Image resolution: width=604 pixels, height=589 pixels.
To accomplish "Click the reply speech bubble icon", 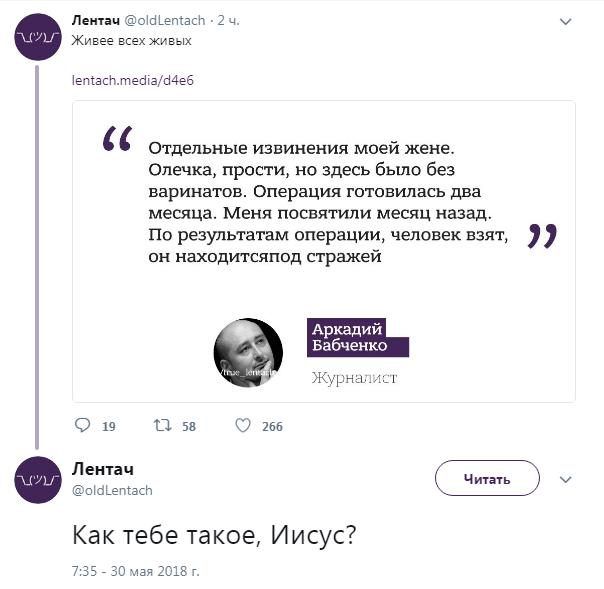I will point(83,426).
